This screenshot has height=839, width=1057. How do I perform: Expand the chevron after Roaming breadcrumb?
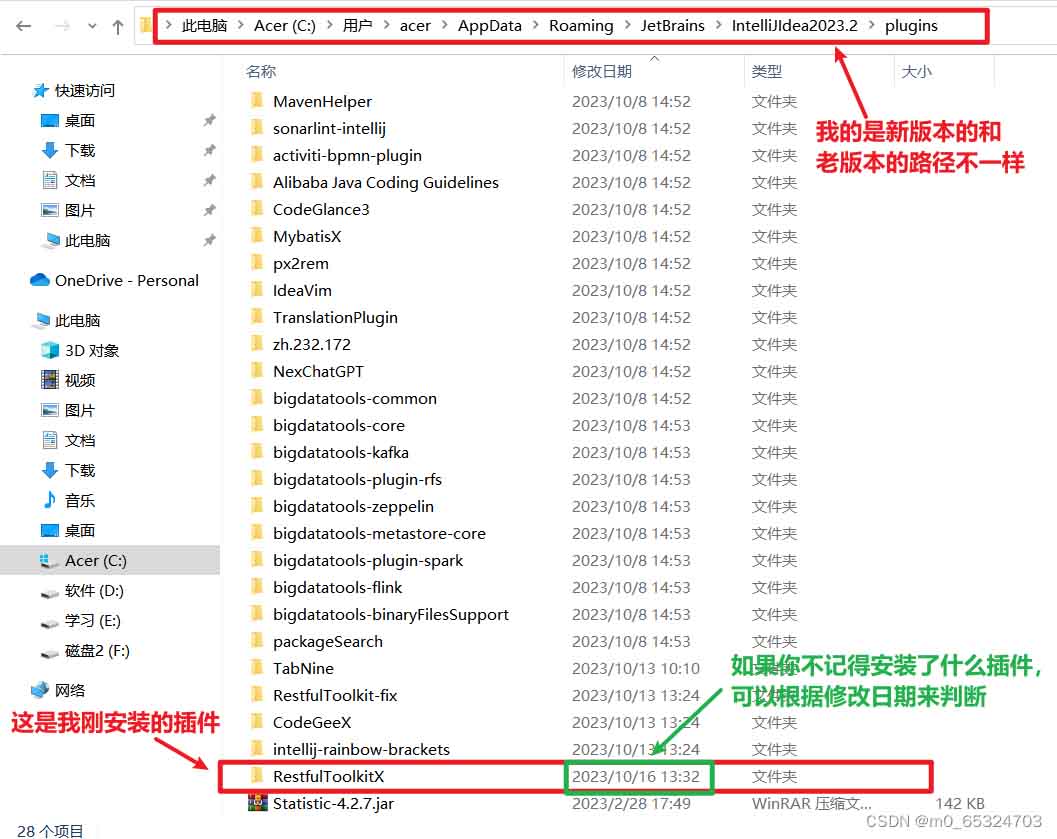coord(628,26)
